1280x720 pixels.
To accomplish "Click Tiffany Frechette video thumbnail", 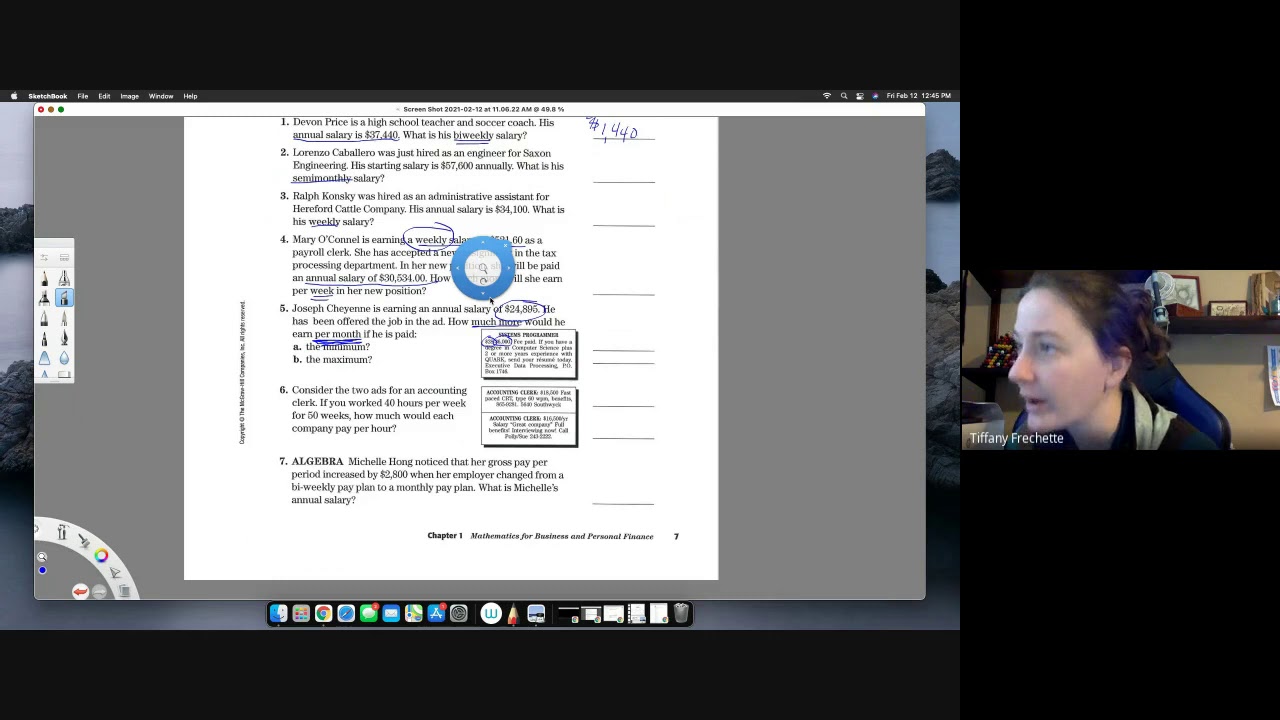I will 1121,360.
